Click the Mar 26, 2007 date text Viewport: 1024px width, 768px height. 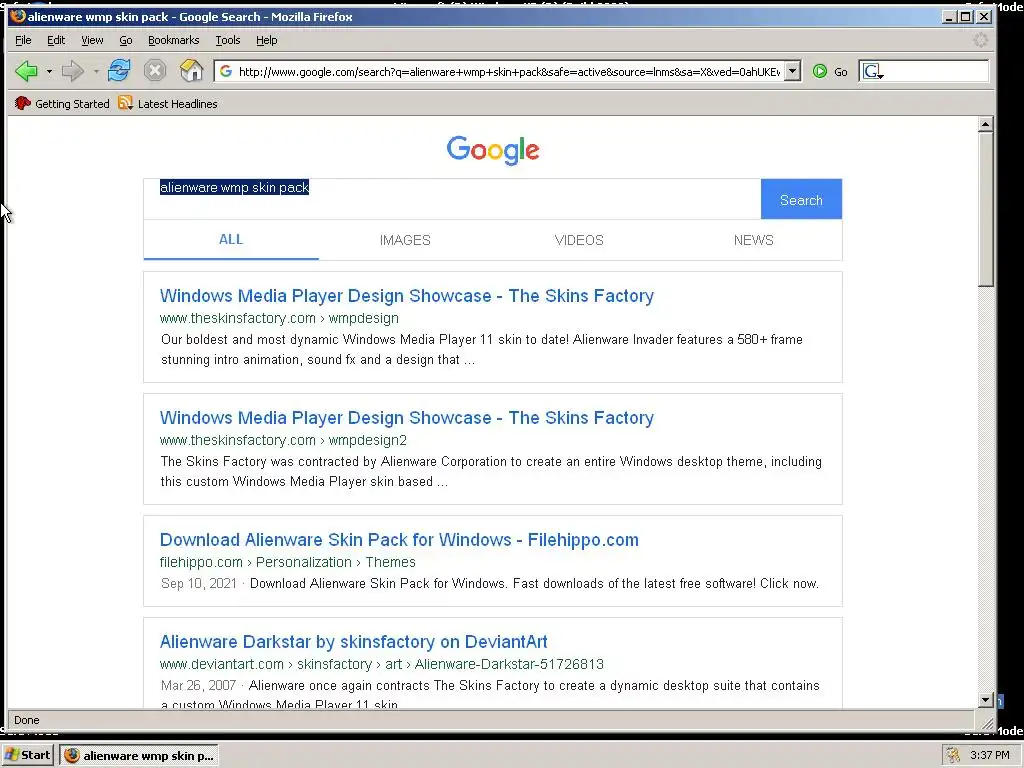pyautogui.click(x=199, y=685)
